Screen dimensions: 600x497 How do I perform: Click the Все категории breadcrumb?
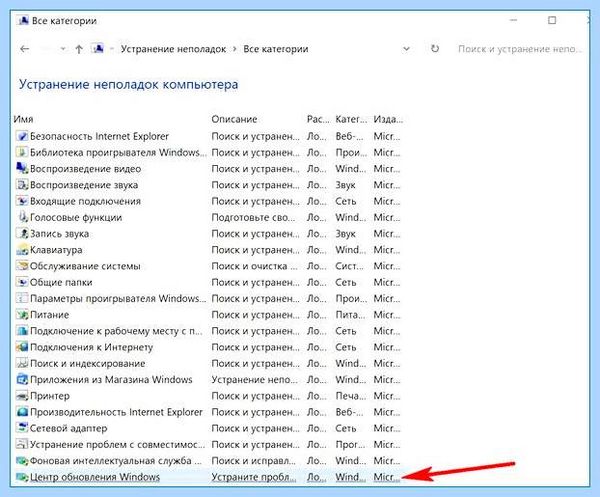pos(276,49)
